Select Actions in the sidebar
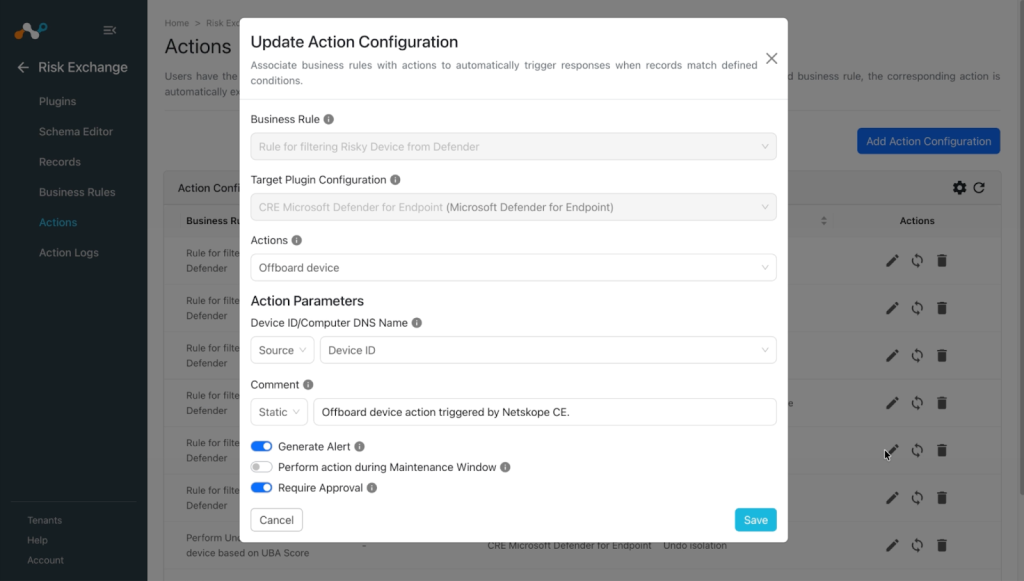Image resolution: width=1024 pixels, height=581 pixels. (58, 222)
